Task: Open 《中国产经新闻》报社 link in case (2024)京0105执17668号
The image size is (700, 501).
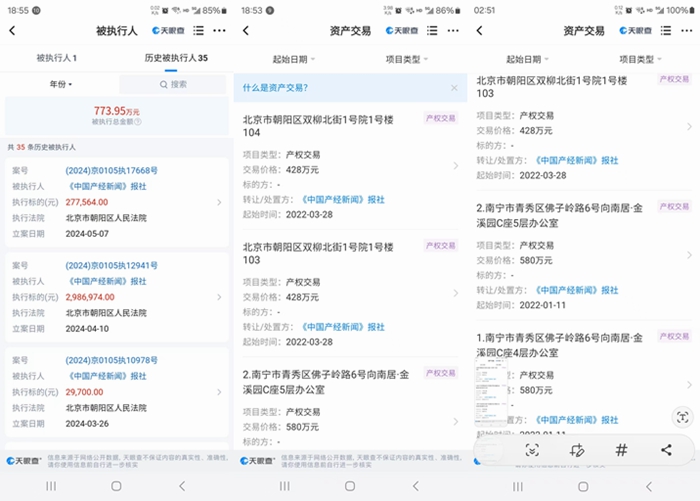Action: coord(106,186)
